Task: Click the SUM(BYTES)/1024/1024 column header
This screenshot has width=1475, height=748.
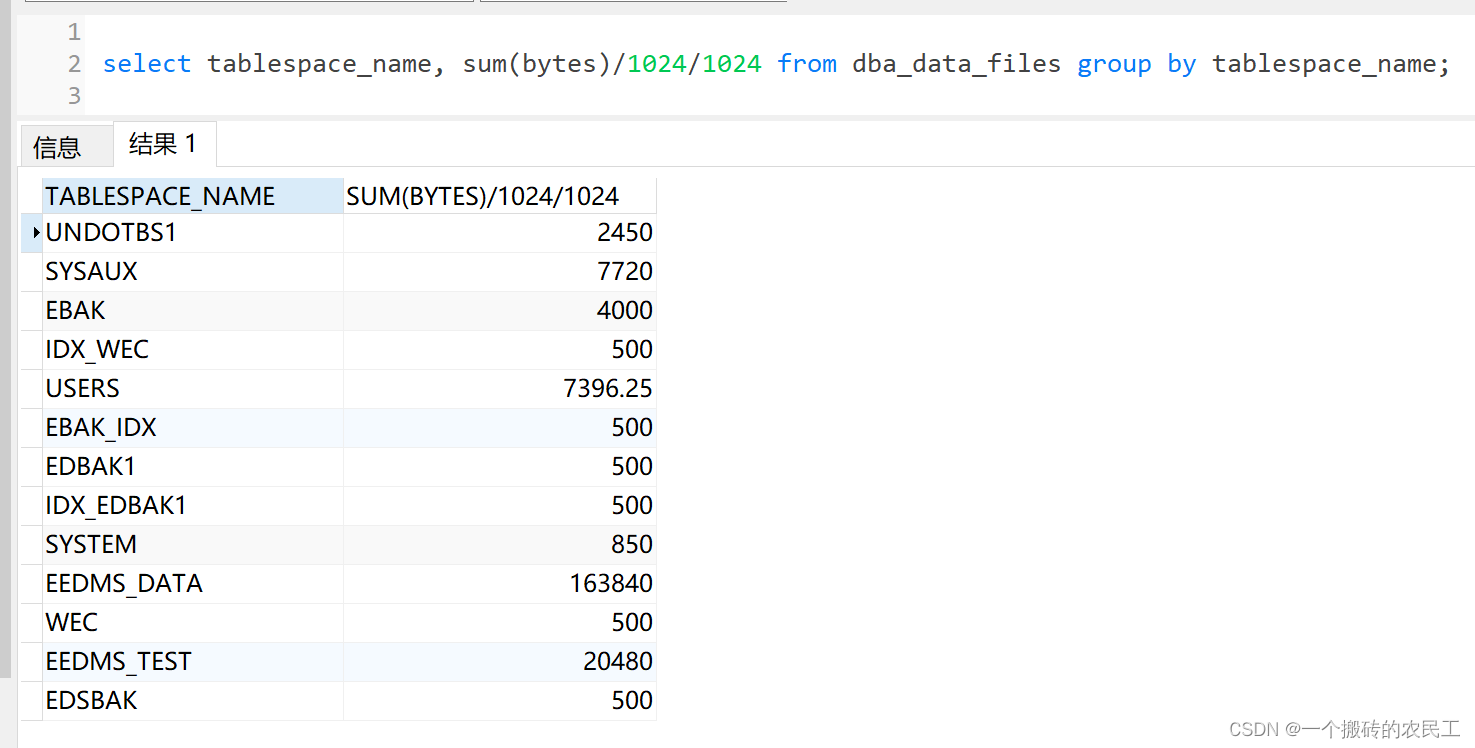Action: click(x=499, y=196)
